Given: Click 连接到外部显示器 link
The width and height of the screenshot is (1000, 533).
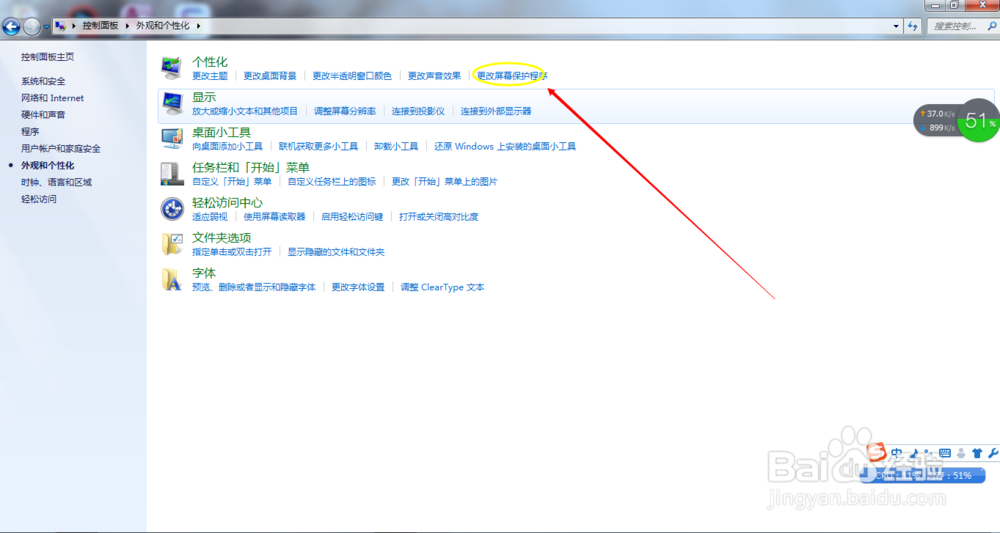Looking at the screenshot, I should pos(496,111).
